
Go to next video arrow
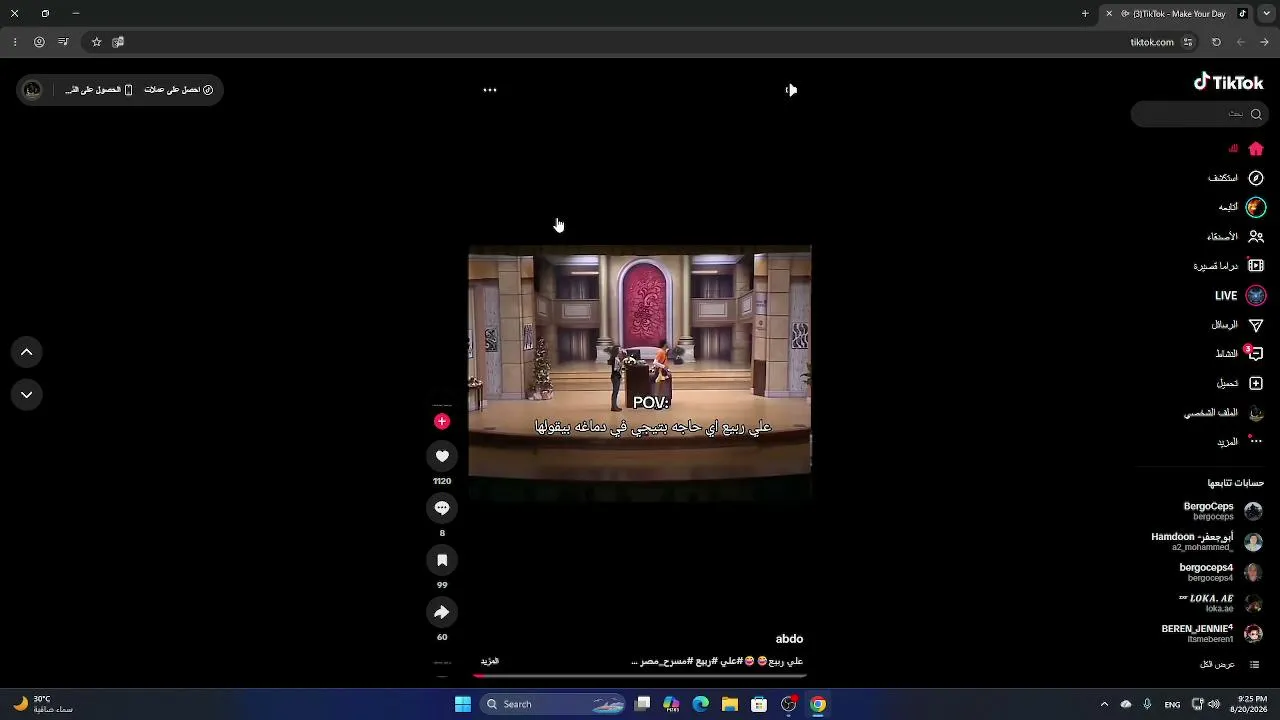[x=27, y=395]
